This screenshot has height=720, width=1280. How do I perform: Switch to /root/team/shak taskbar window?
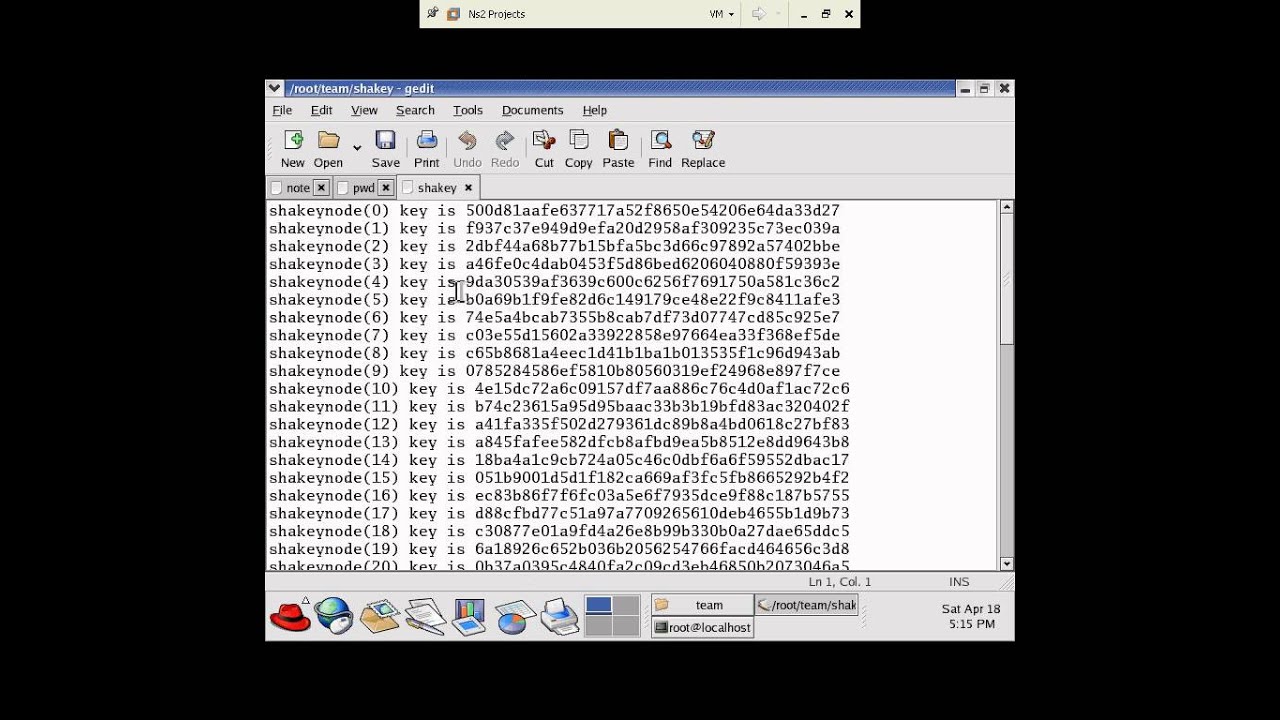[806, 605]
